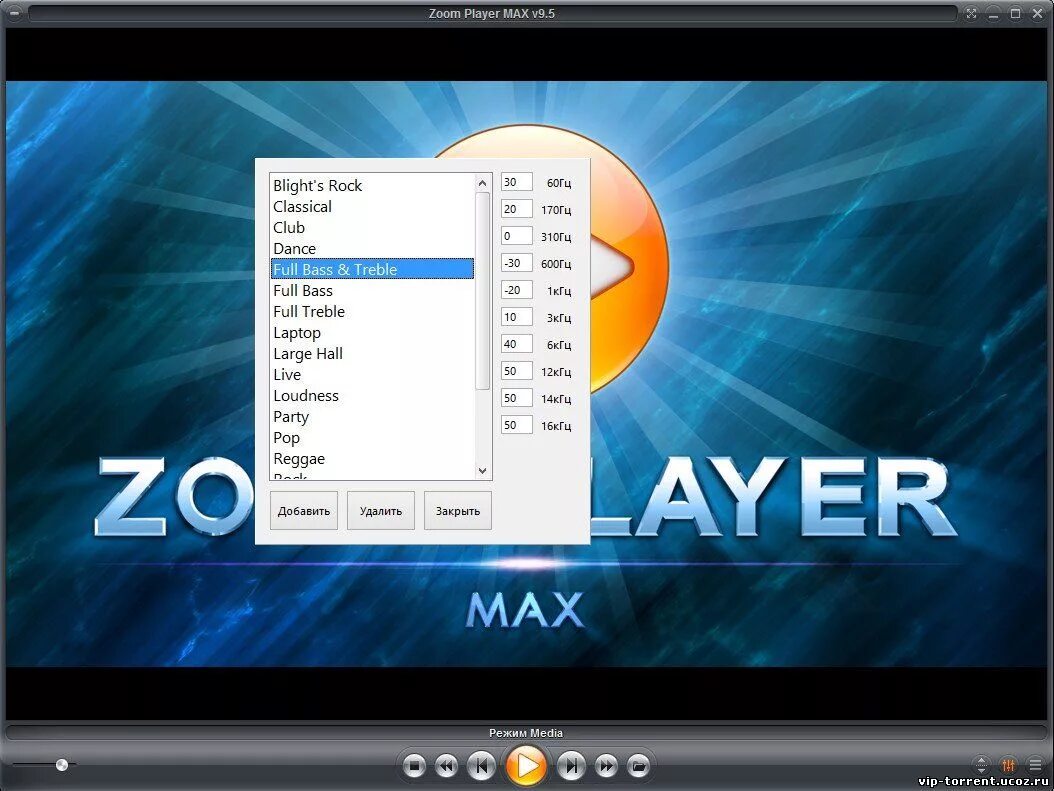
Task: Select the Full Bass & Treble preset
Action: 372,269
